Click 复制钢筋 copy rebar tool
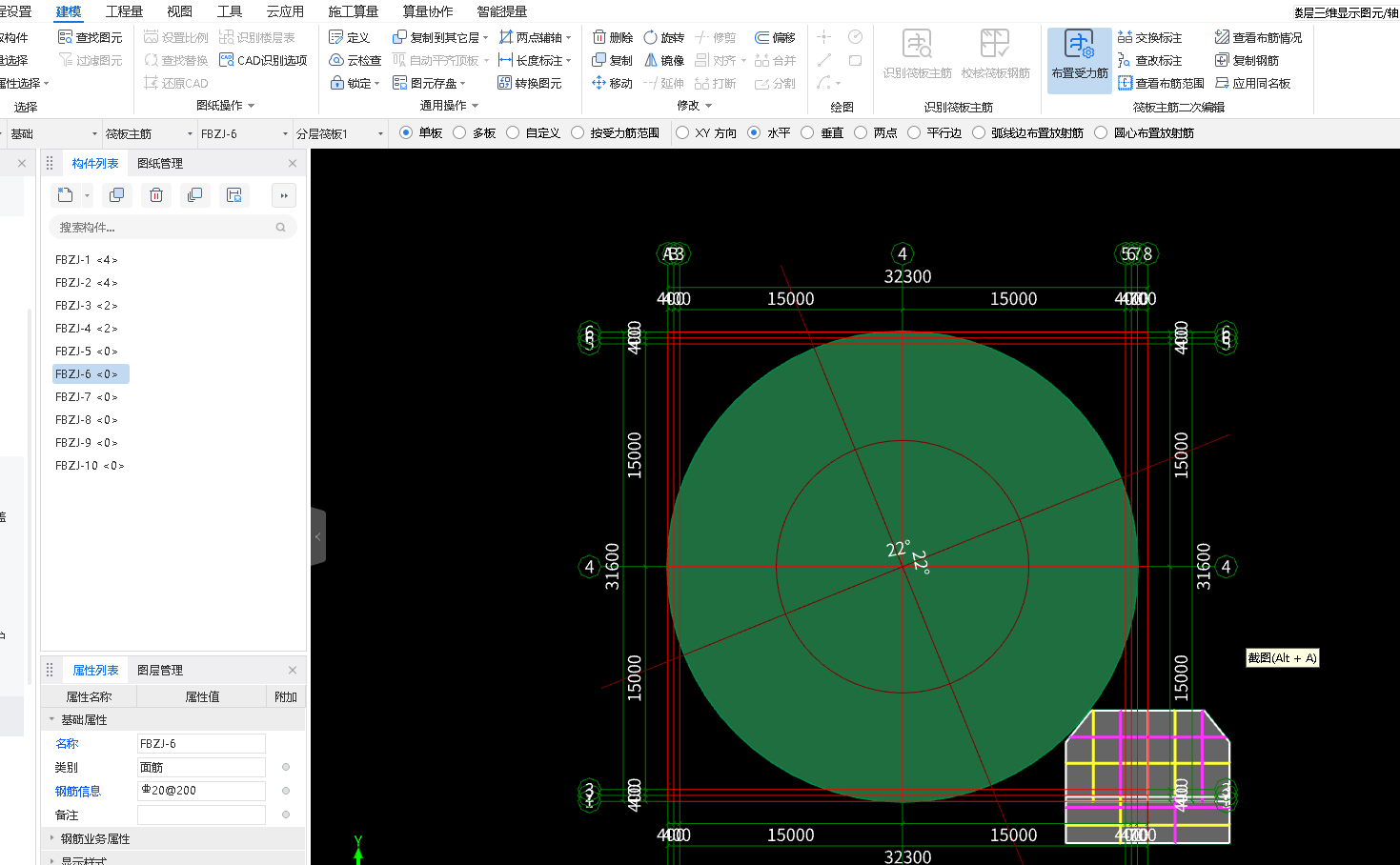This screenshot has width=1400, height=865. (x=1247, y=60)
